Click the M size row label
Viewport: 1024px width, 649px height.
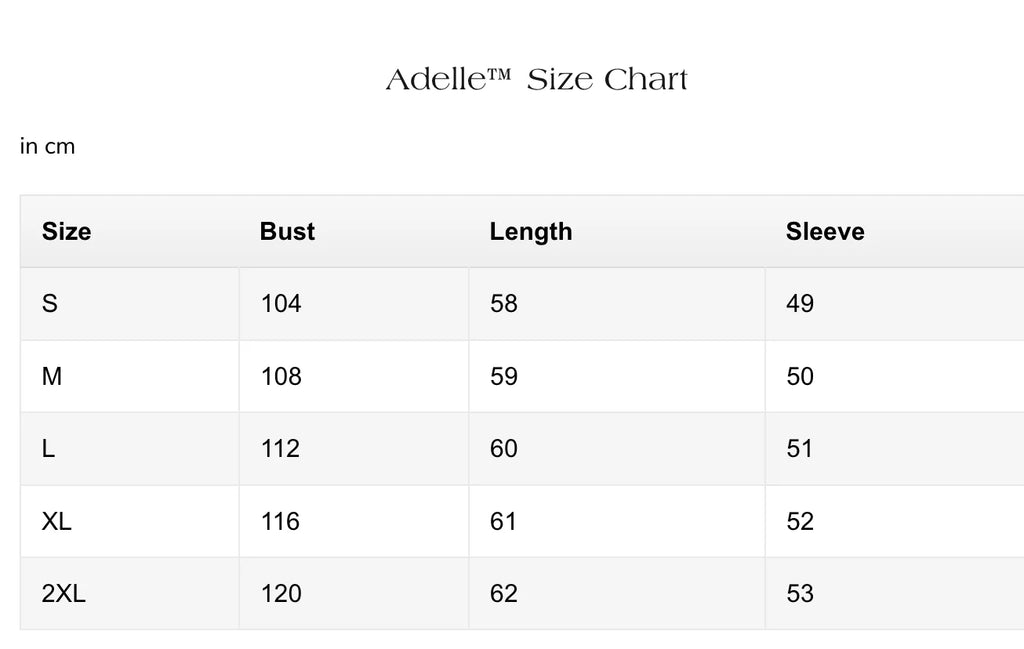(52, 377)
